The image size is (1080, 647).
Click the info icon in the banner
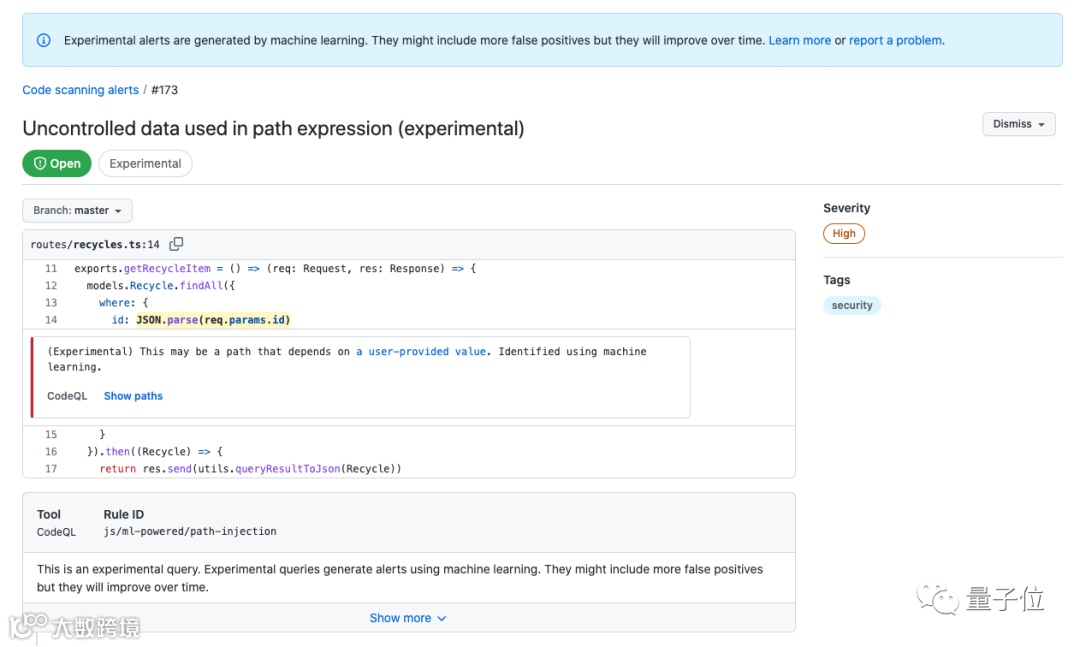pyautogui.click(x=44, y=41)
